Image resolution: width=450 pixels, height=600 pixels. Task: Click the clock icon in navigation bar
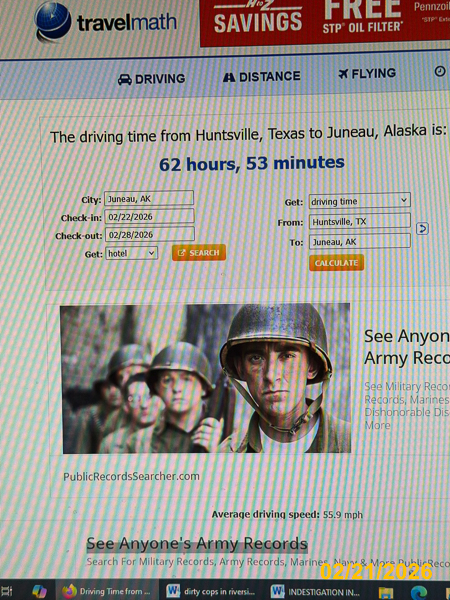point(440,71)
